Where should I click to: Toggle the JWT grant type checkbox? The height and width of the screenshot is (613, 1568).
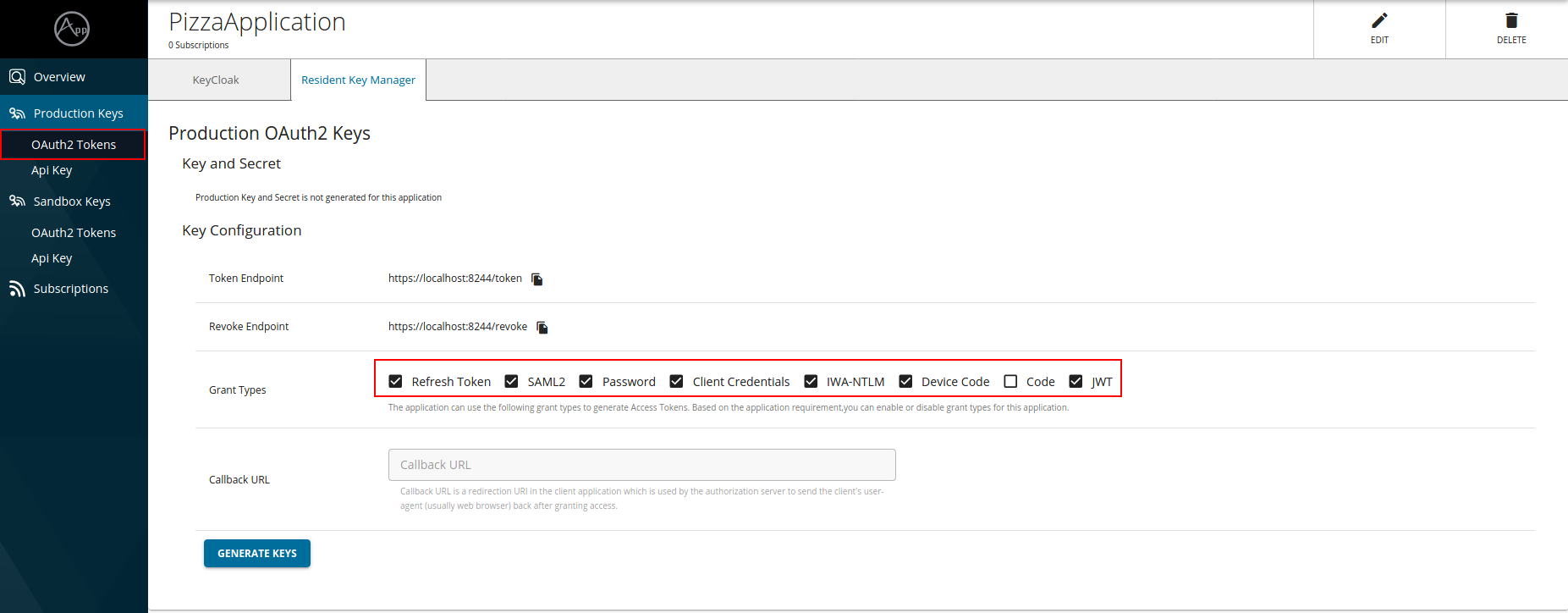click(x=1076, y=382)
